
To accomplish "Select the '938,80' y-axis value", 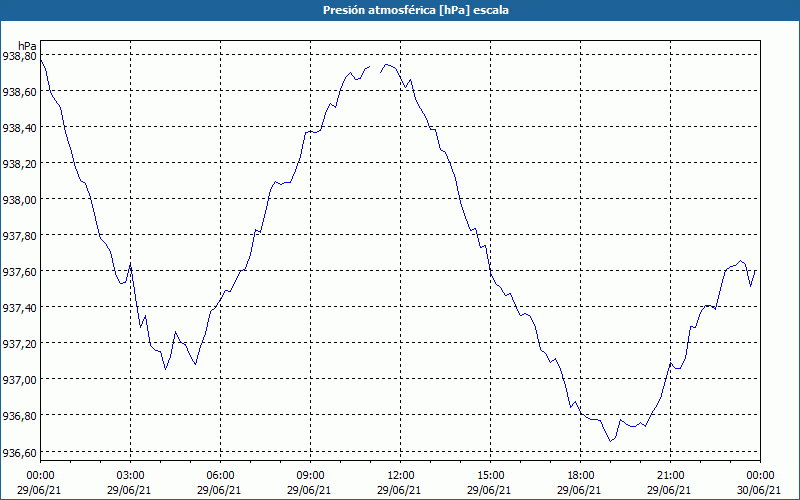I will 19,56.
